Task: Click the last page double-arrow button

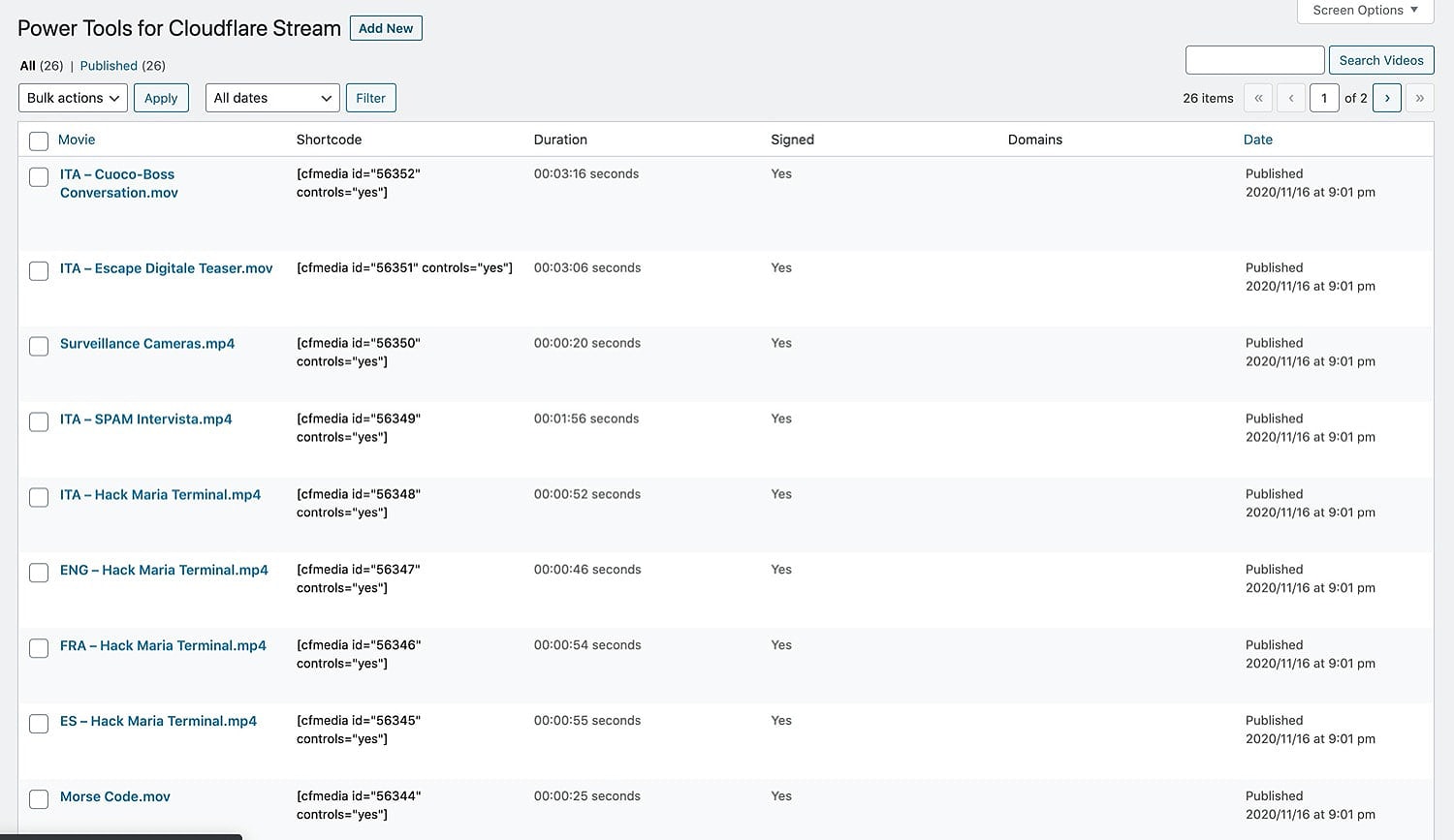Action: [x=1419, y=98]
